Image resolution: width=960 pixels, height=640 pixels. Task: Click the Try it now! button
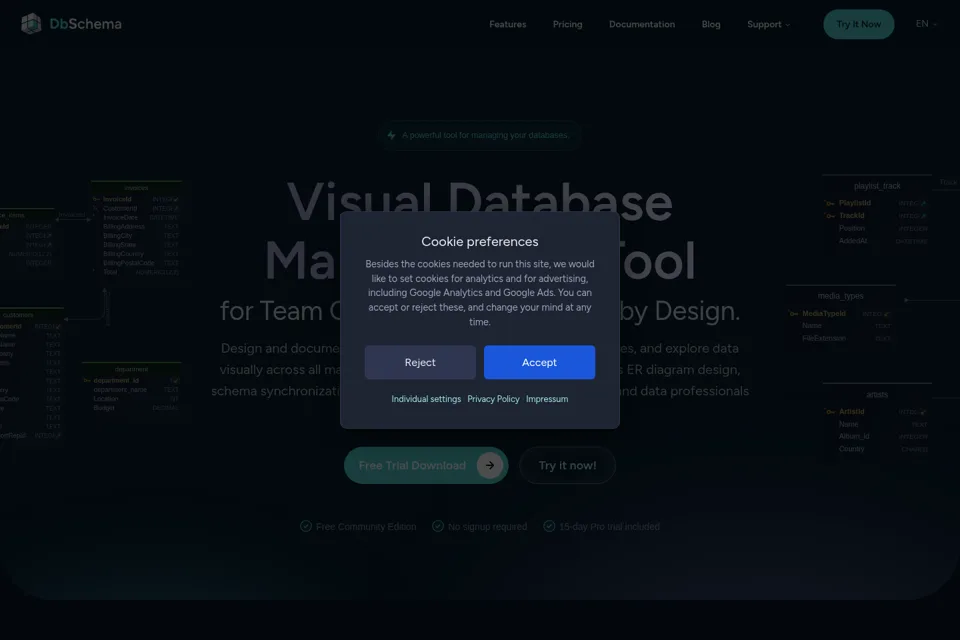pyautogui.click(x=568, y=465)
